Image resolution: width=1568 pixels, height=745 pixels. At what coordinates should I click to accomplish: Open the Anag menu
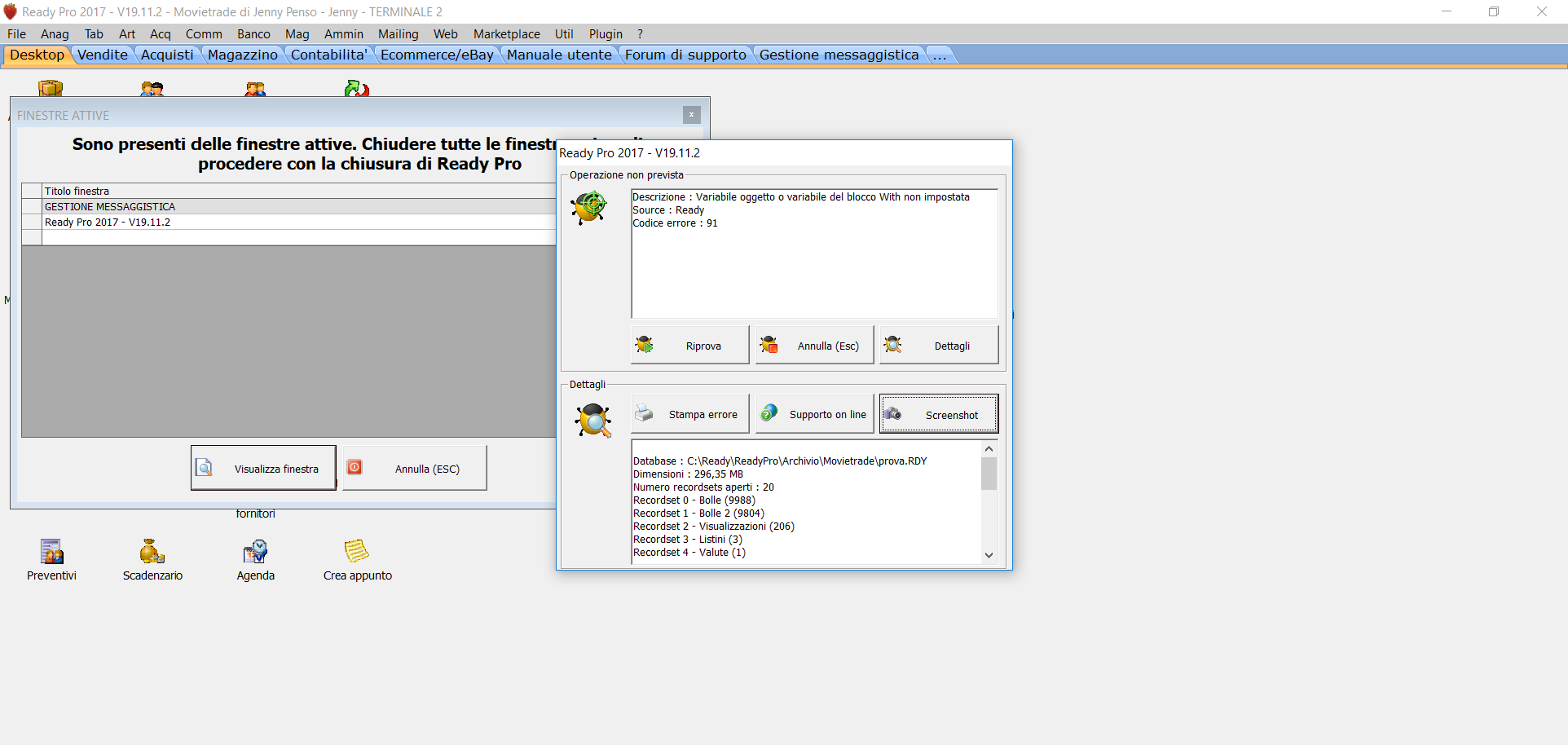(55, 33)
